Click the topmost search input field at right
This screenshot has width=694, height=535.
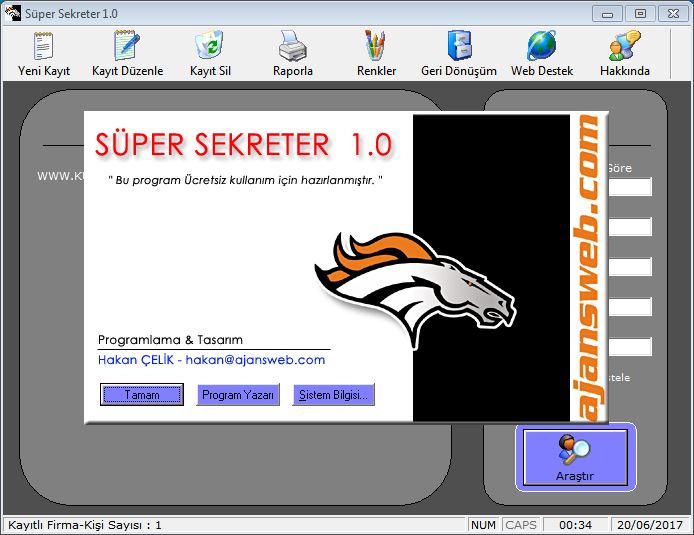pos(630,187)
